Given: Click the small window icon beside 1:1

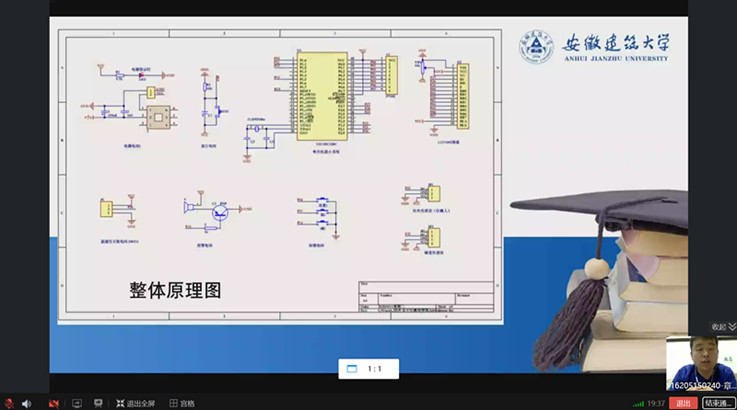Looking at the screenshot, I should 352,369.
